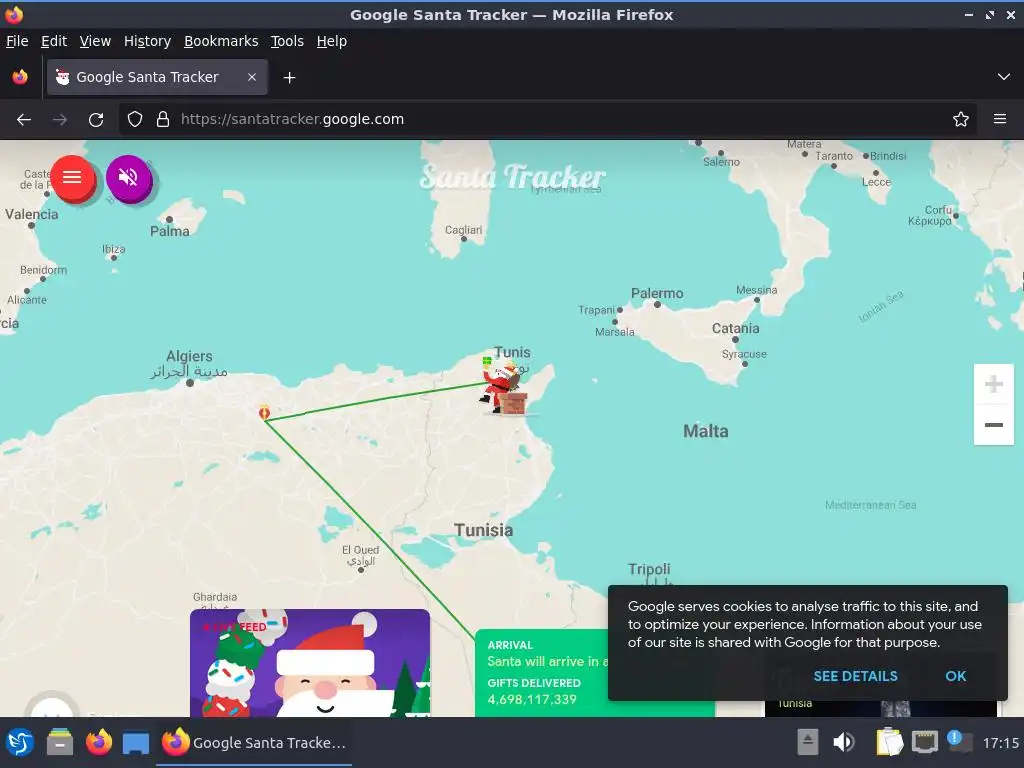The image size is (1024, 768).
Task: Open a new tab with the plus button
Action: pyautogui.click(x=289, y=78)
